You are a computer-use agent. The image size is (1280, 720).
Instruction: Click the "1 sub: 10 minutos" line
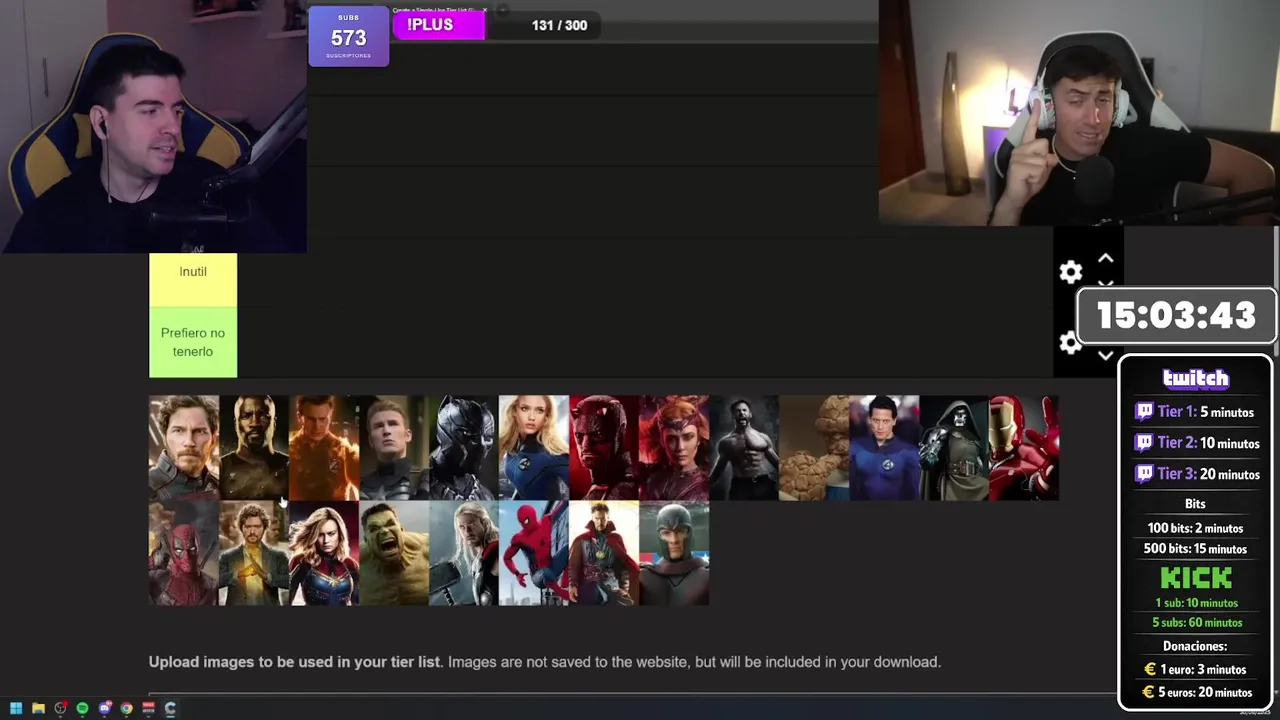pyautogui.click(x=1196, y=603)
